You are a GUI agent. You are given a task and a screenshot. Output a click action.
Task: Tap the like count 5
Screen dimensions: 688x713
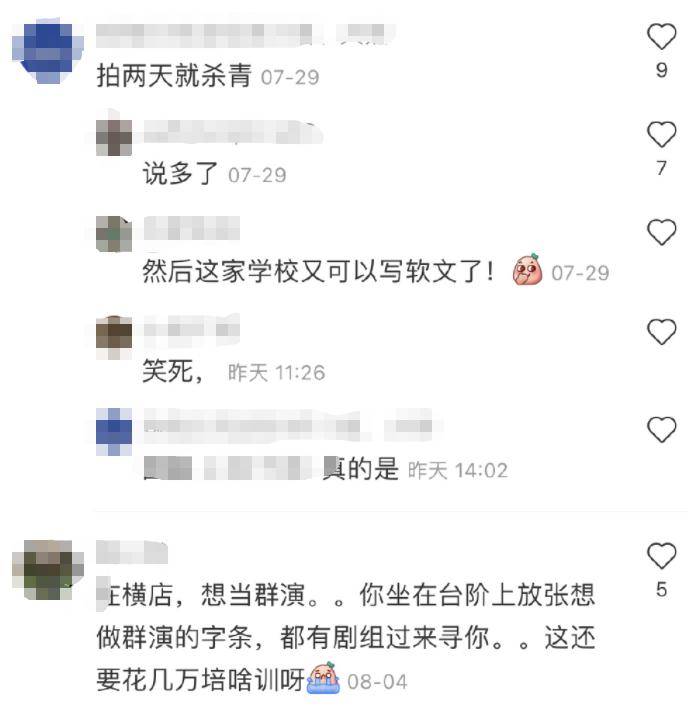[662, 590]
